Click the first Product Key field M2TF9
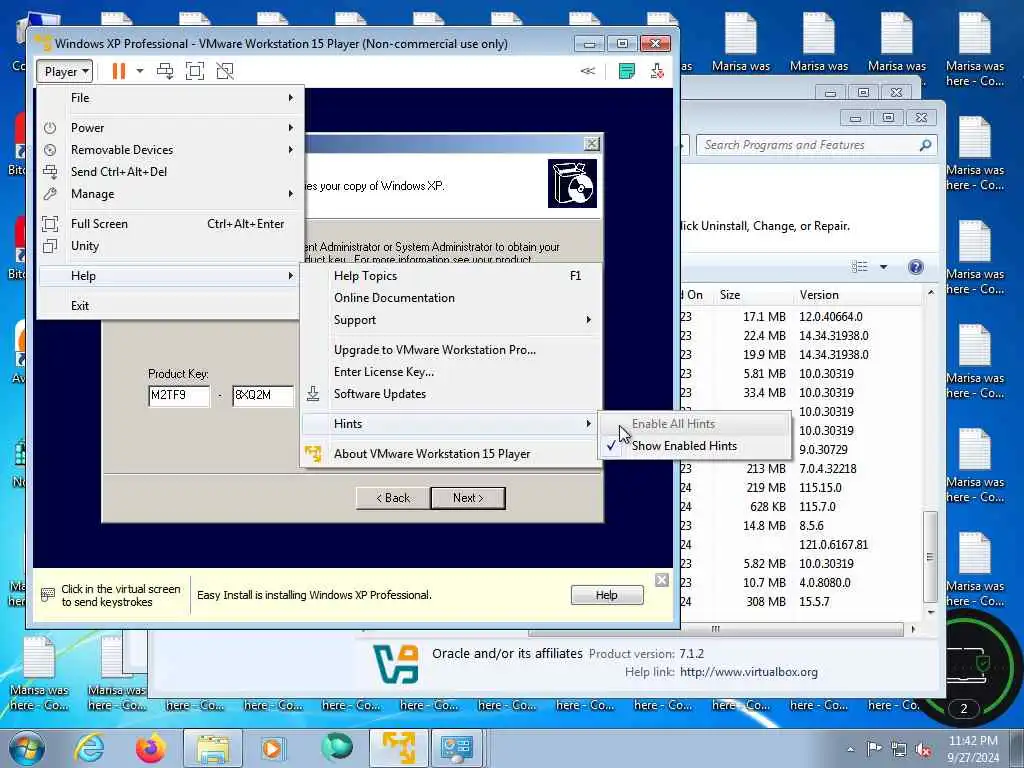Image resolution: width=1024 pixels, height=768 pixels. (x=179, y=395)
